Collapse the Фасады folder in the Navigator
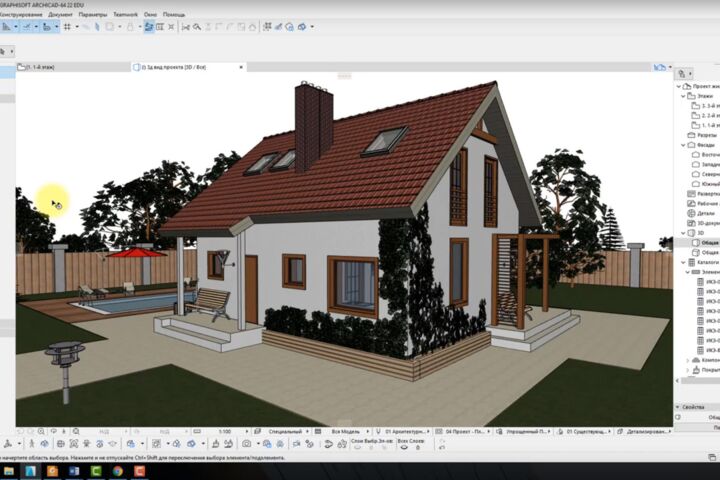 [x=684, y=145]
